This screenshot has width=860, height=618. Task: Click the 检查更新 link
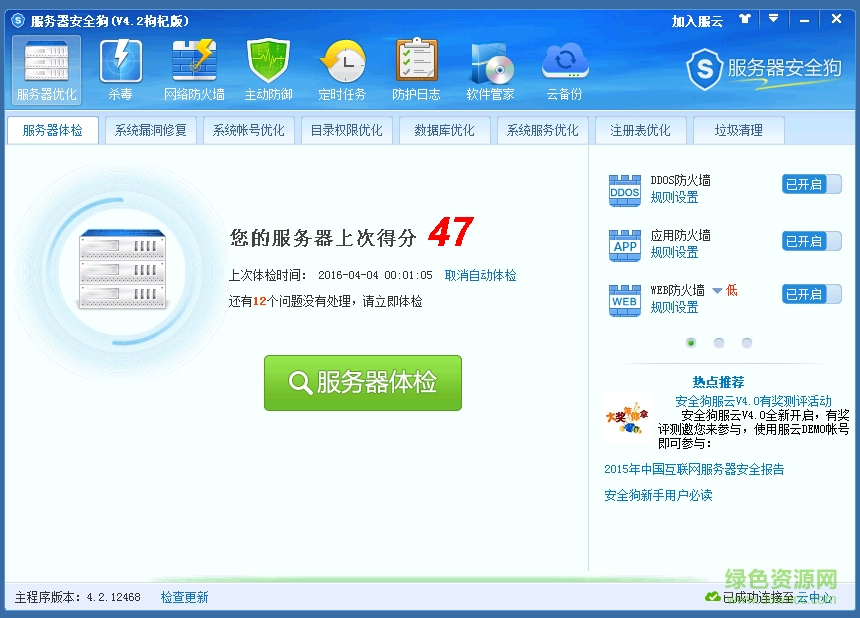[x=185, y=597]
